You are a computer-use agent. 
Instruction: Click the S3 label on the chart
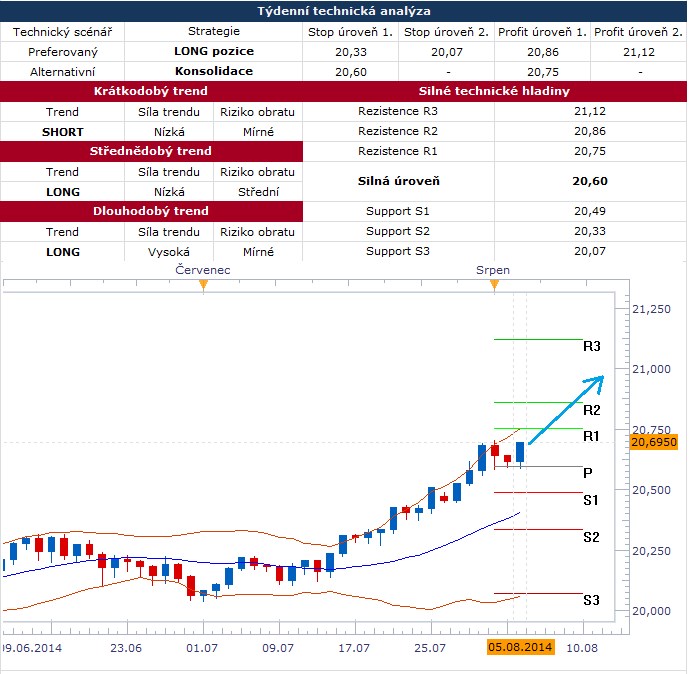pyautogui.click(x=591, y=600)
